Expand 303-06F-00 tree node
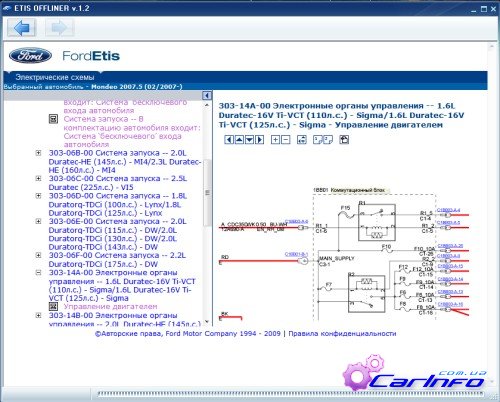 [x=38, y=255]
